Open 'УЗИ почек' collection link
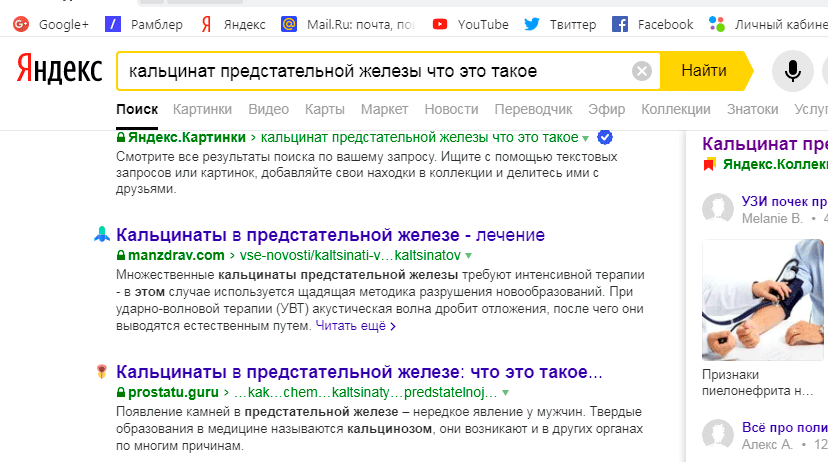The image size is (828, 462). click(784, 201)
